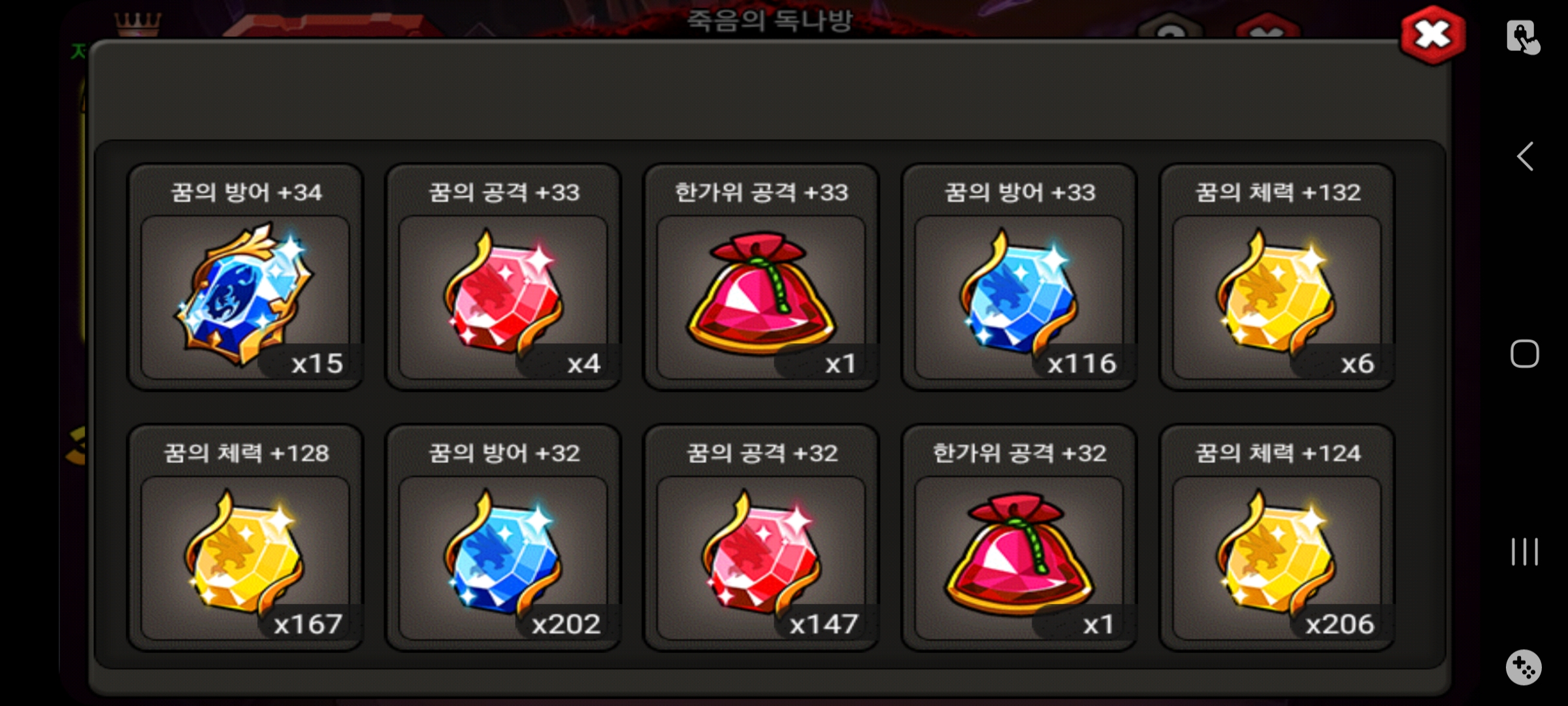1568x706 pixels.
Task: Pick the 꿈의 체력 +124 yellow gem
Action: pos(1276,552)
